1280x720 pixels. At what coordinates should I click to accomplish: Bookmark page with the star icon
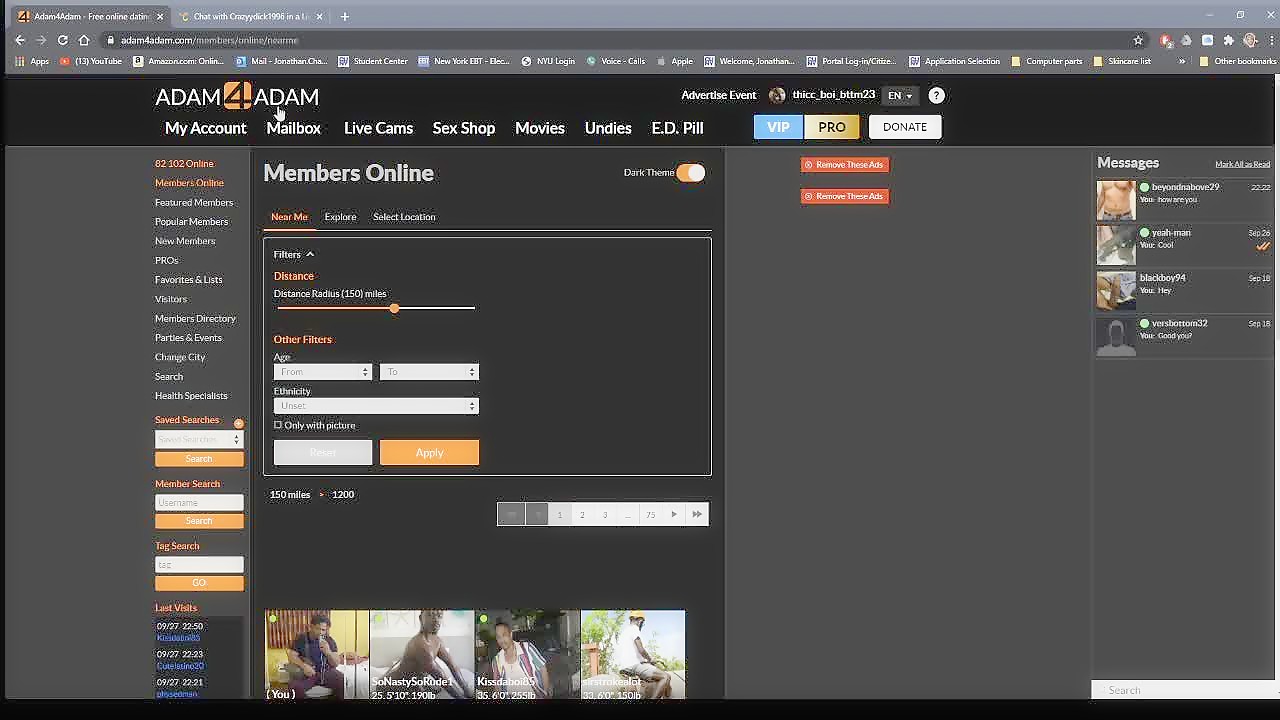tap(1138, 40)
